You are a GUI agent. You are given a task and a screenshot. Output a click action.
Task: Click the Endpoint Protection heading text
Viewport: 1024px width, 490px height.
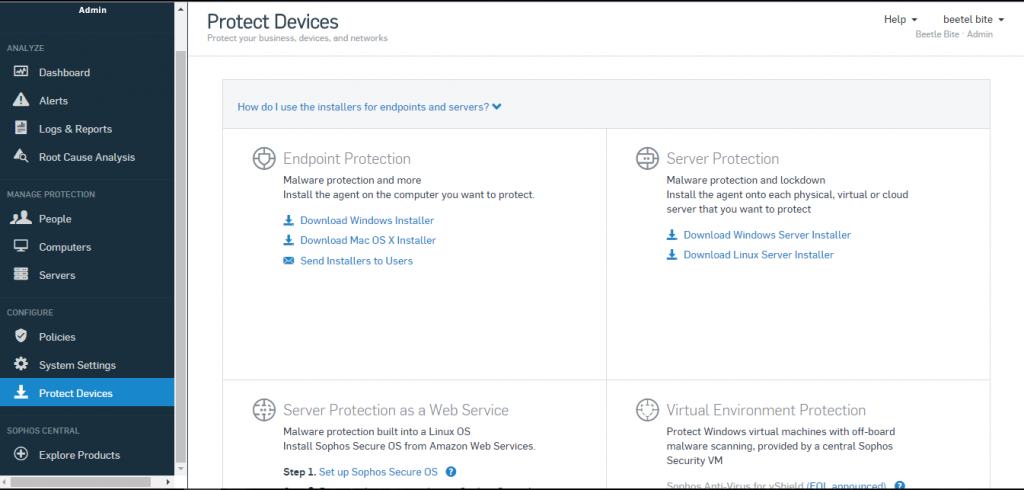[347, 159]
